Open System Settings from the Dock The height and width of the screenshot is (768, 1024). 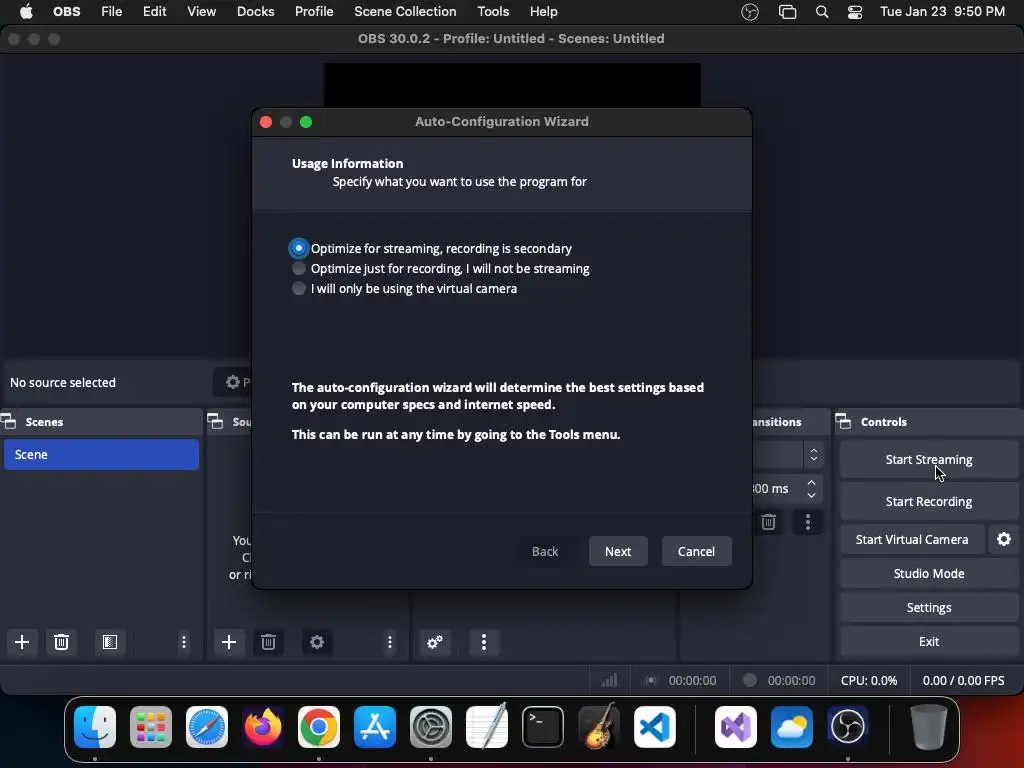(431, 727)
